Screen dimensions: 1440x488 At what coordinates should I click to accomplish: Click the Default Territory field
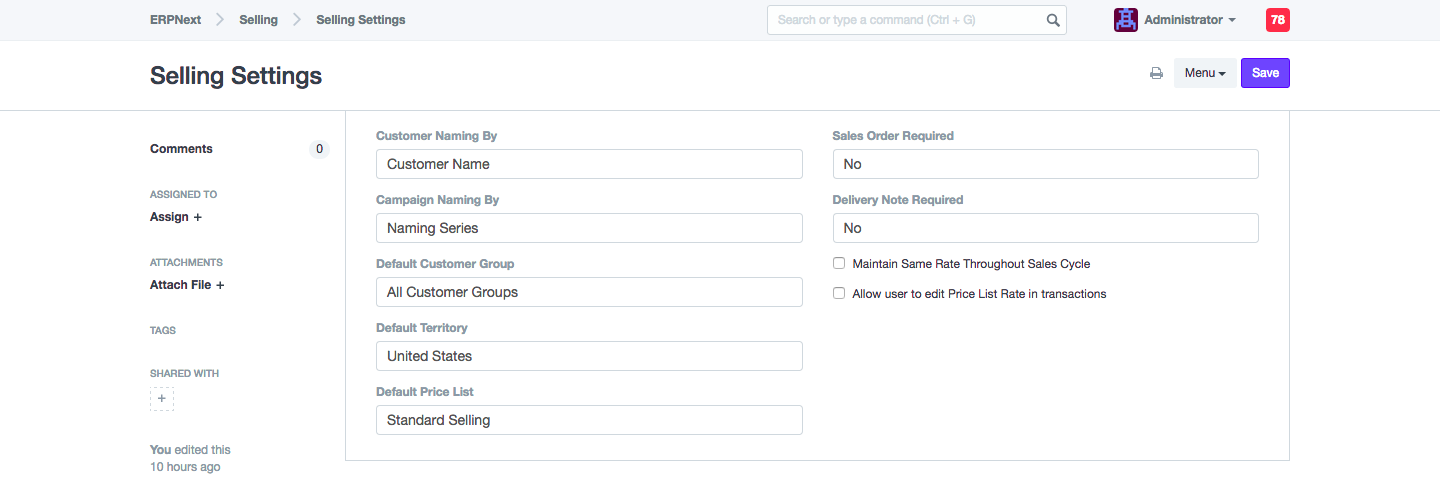(589, 356)
